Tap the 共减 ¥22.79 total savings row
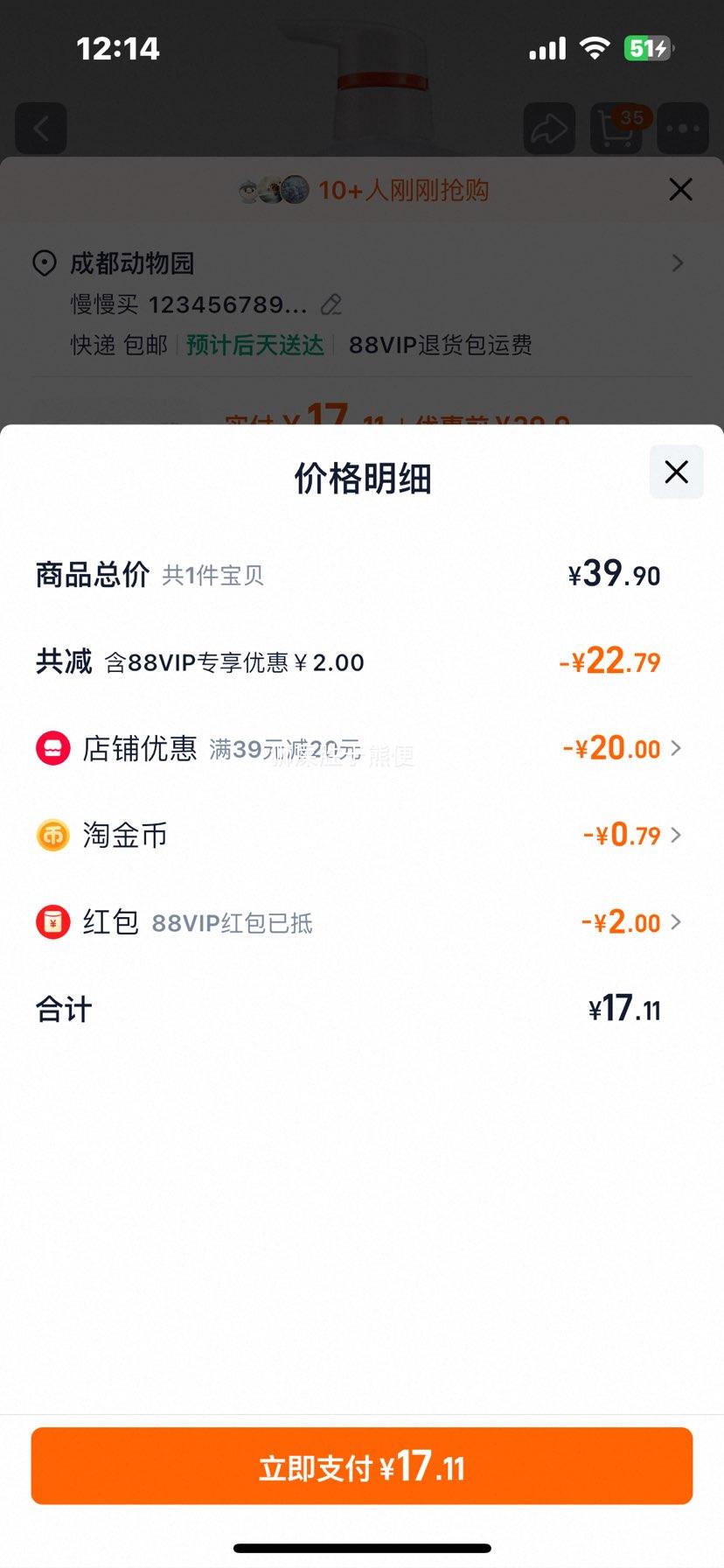This screenshot has height=1568, width=724. 362,661
